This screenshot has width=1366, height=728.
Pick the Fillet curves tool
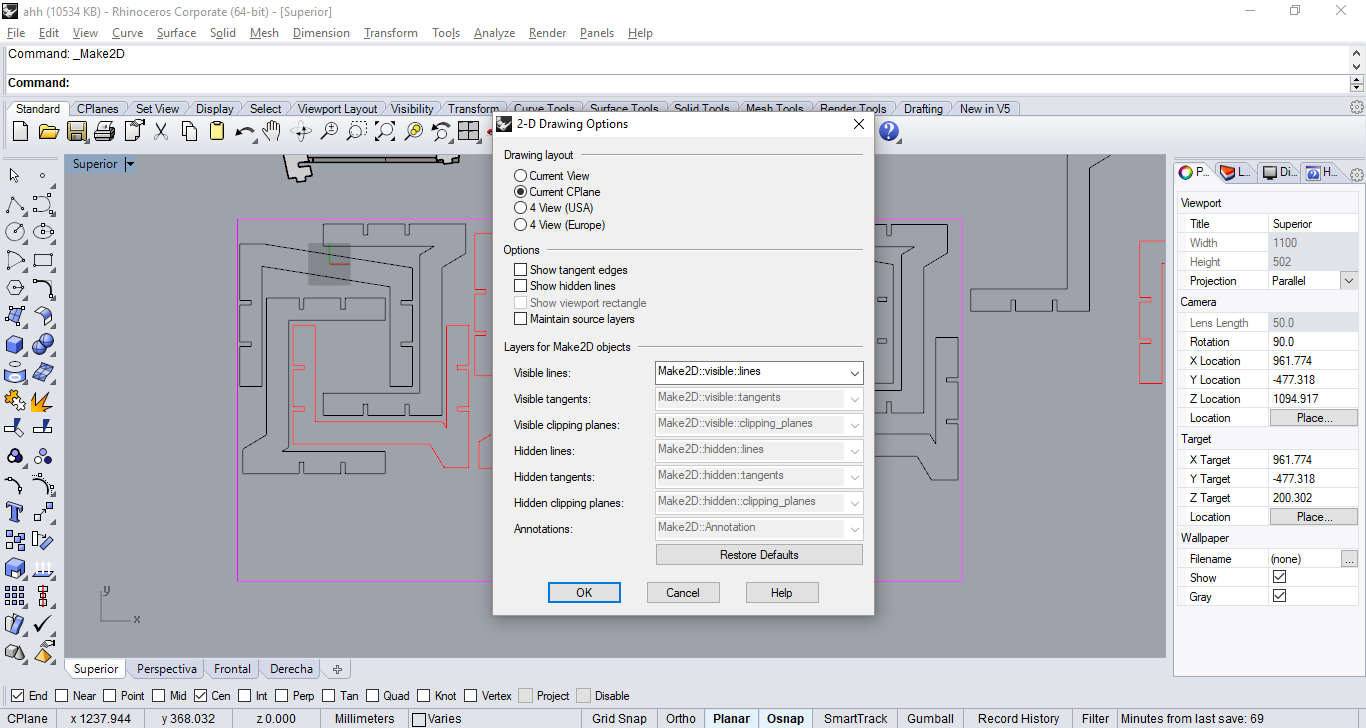43,288
